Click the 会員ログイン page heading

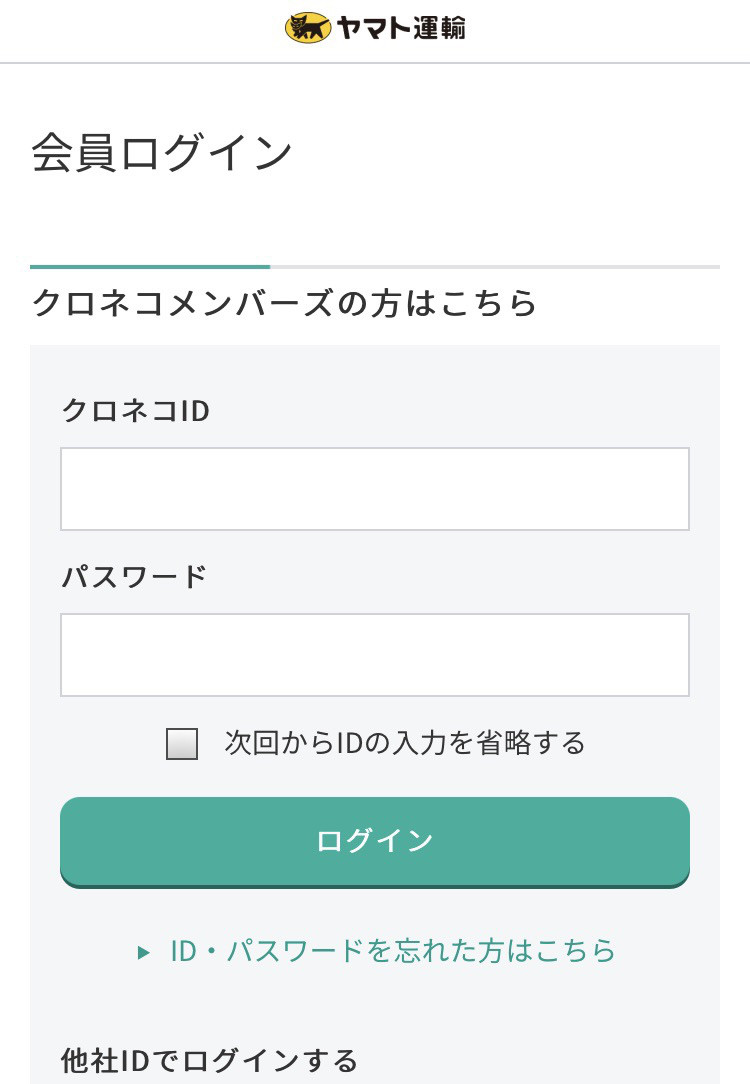pyautogui.click(x=162, y=153)
